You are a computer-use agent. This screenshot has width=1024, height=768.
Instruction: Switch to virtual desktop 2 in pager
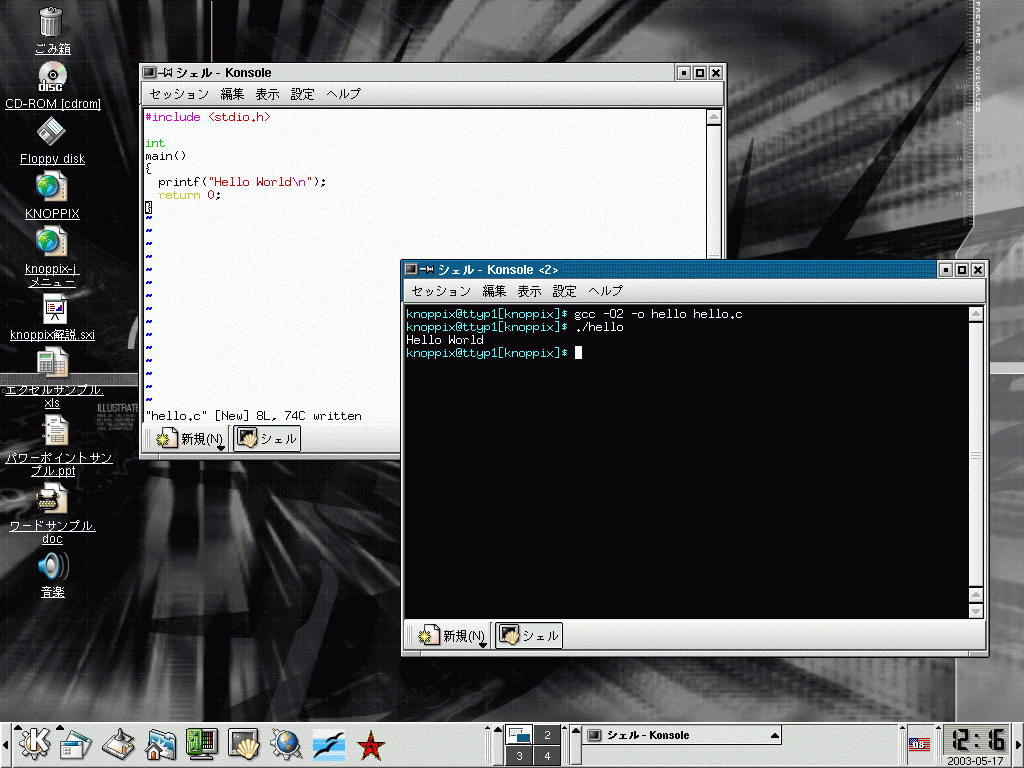coord(547,735)
